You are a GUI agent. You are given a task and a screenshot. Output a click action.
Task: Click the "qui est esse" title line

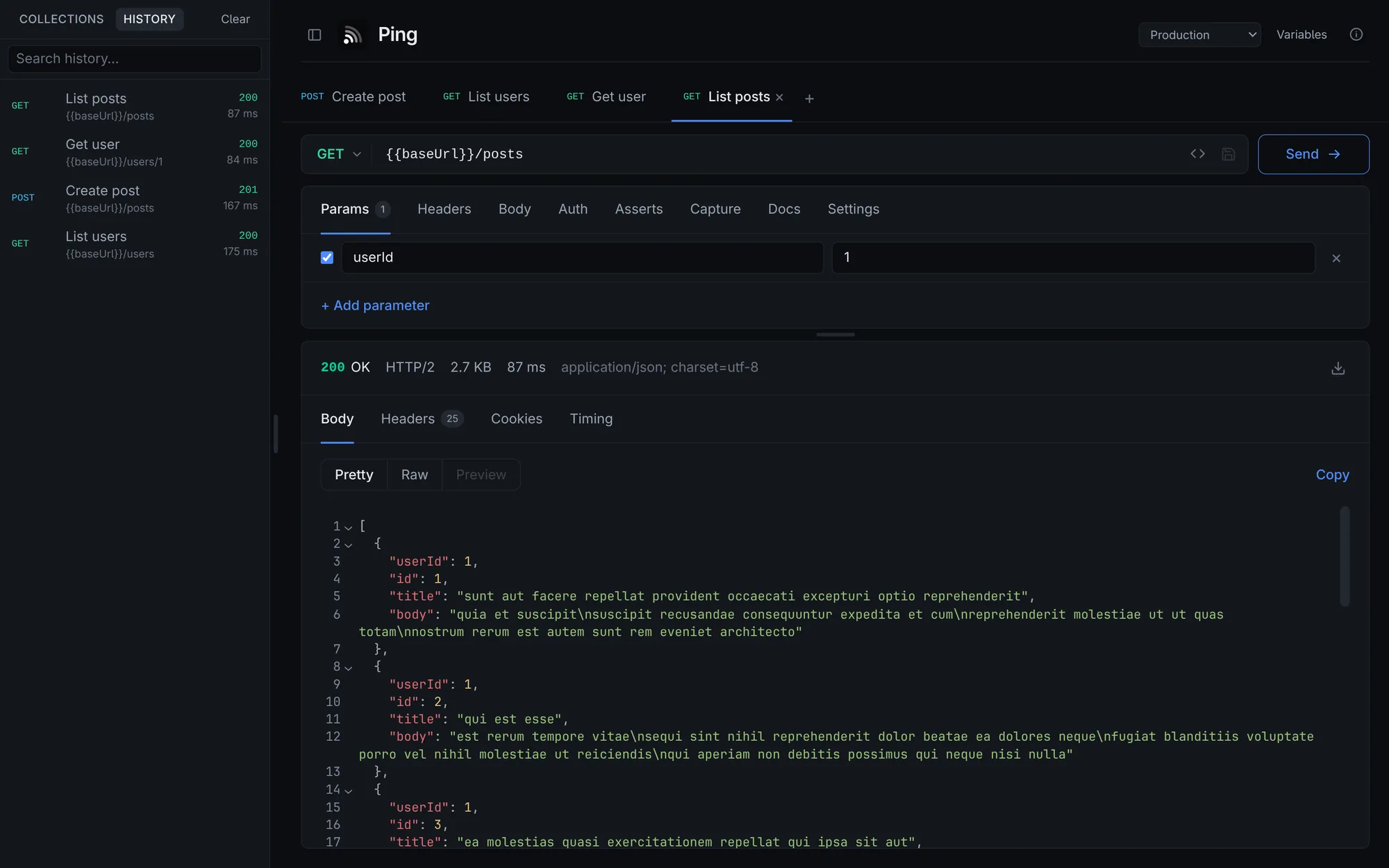point(479,719)
